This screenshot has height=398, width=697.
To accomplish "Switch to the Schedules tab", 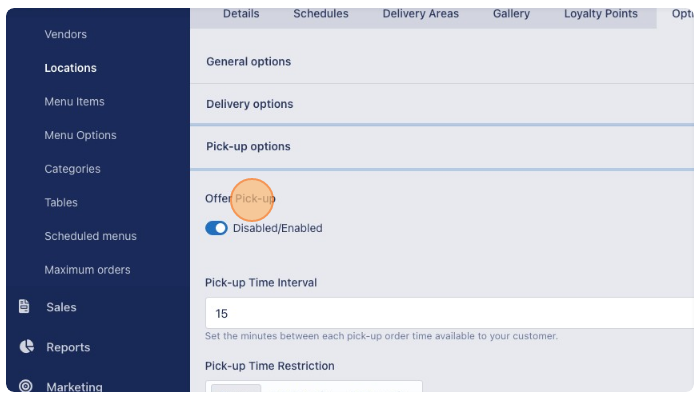I will pos(320,14).
